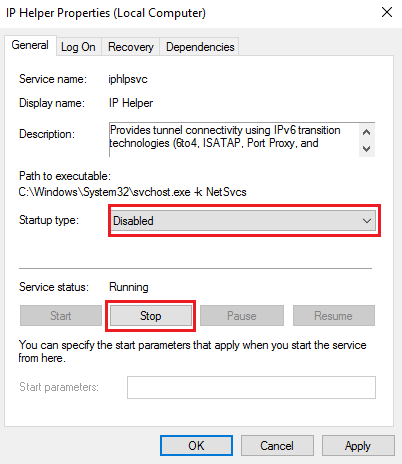Apply the service settings

pyautogui.click(x=358, y=445)
